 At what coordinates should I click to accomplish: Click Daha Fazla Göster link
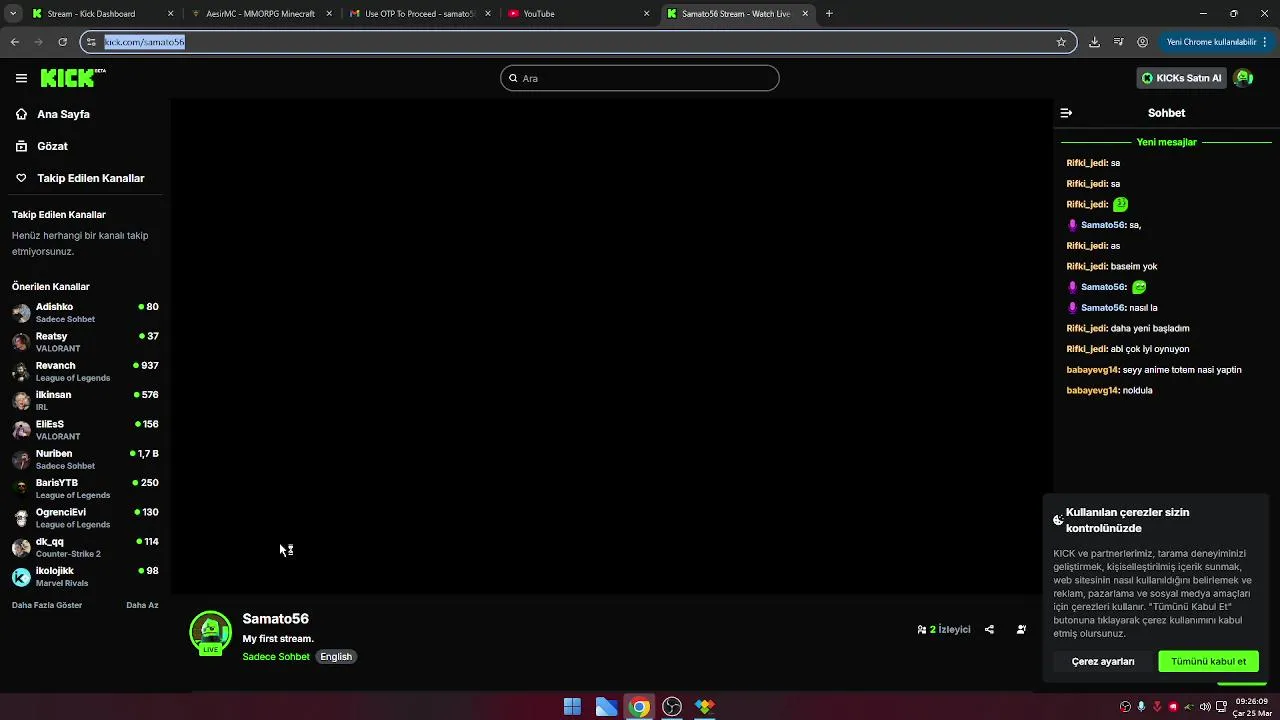(x=47, y=605)
